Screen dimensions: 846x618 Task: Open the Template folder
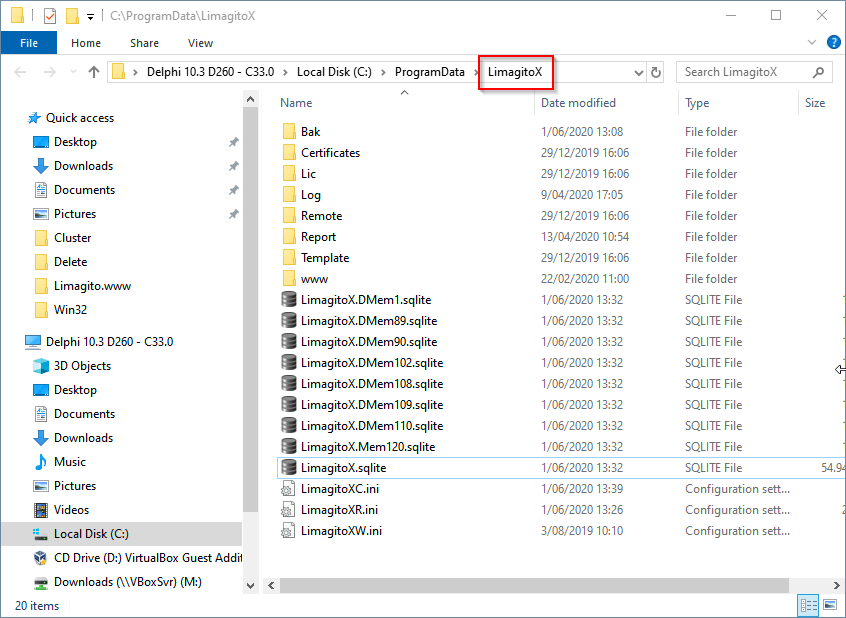(325, 257)
